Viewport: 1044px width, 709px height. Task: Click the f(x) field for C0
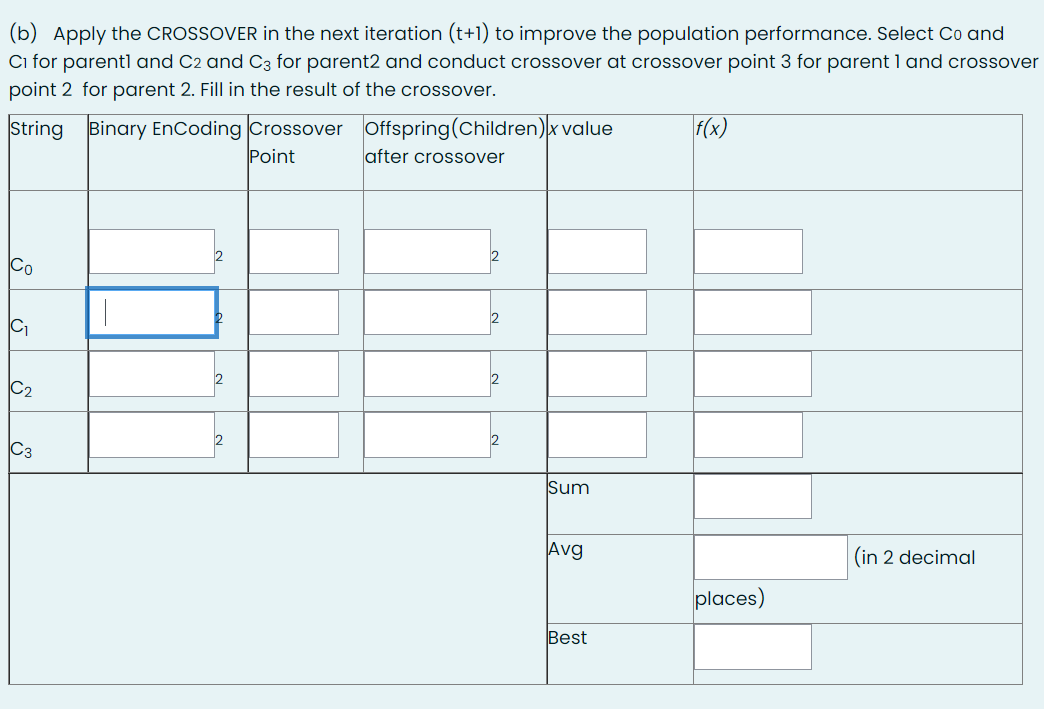(x=747, y=251)
